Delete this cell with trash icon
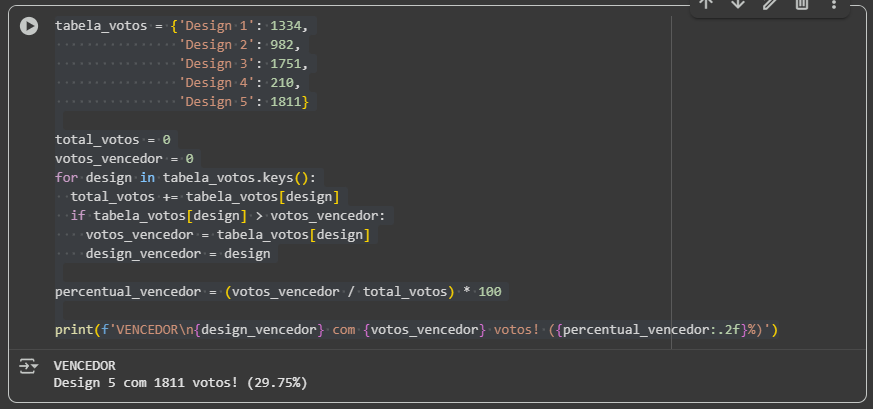 802,4
